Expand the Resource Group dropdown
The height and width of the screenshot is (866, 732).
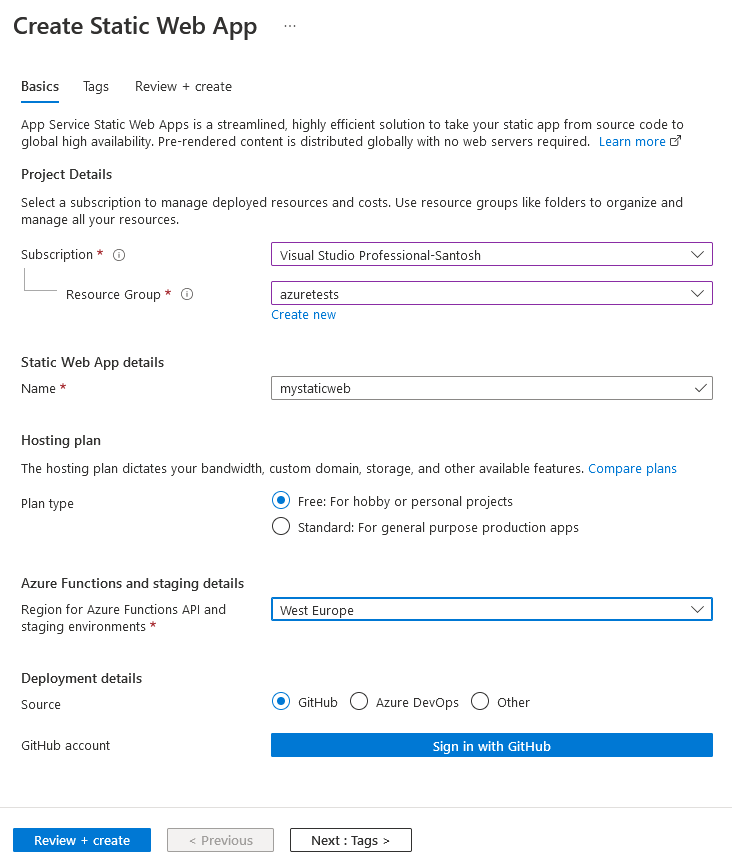tap(491, 294)
